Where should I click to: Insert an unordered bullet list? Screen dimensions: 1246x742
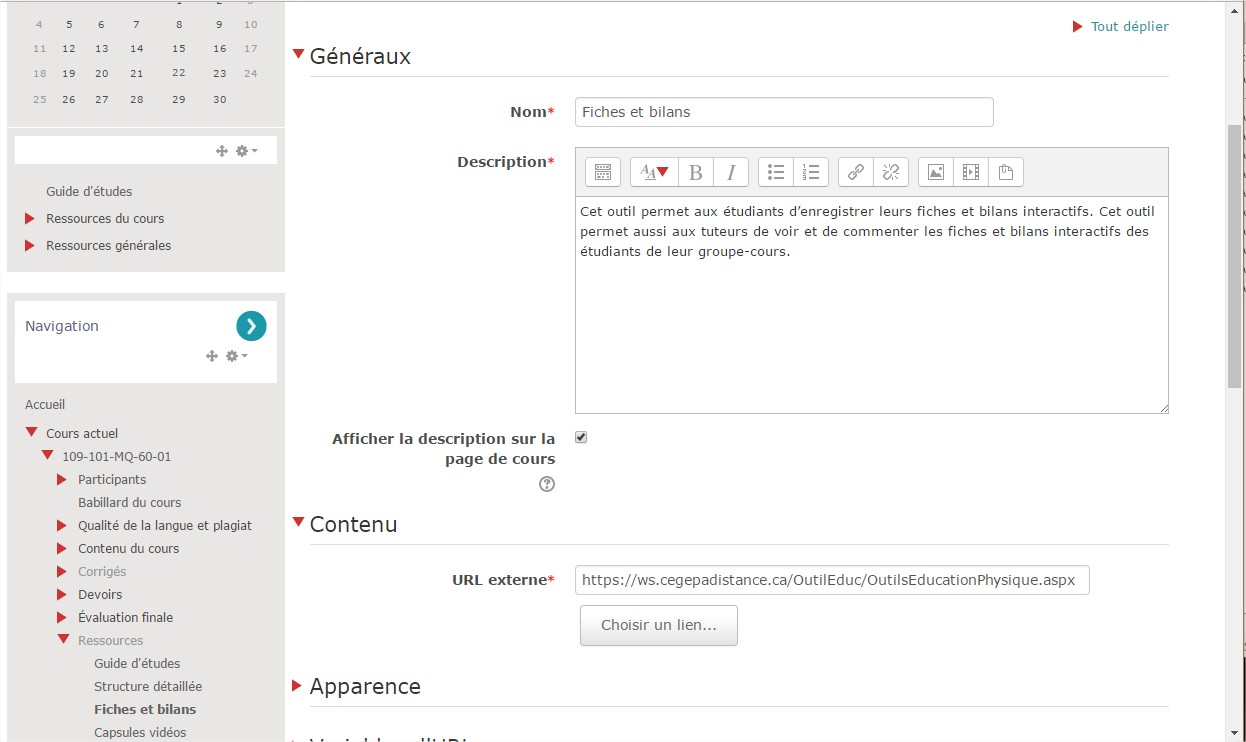coord(776,172)
